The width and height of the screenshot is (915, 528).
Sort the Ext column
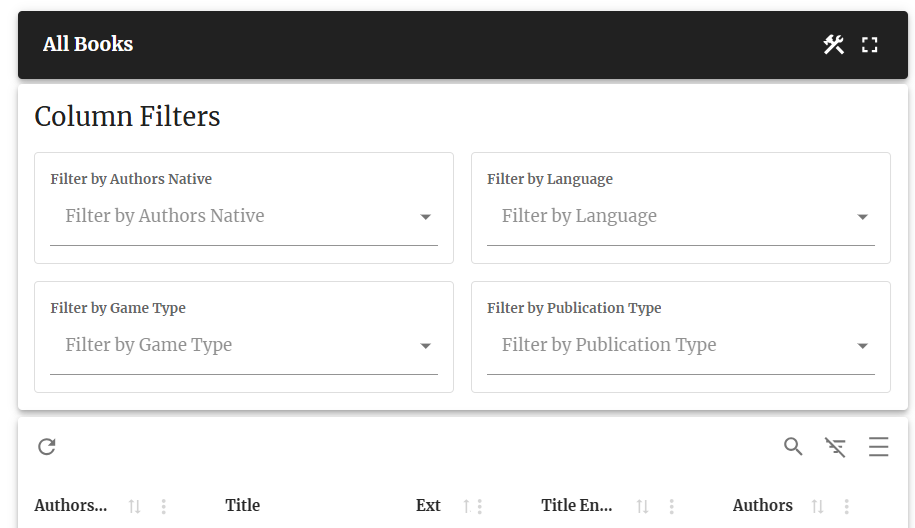pos(467,506)
